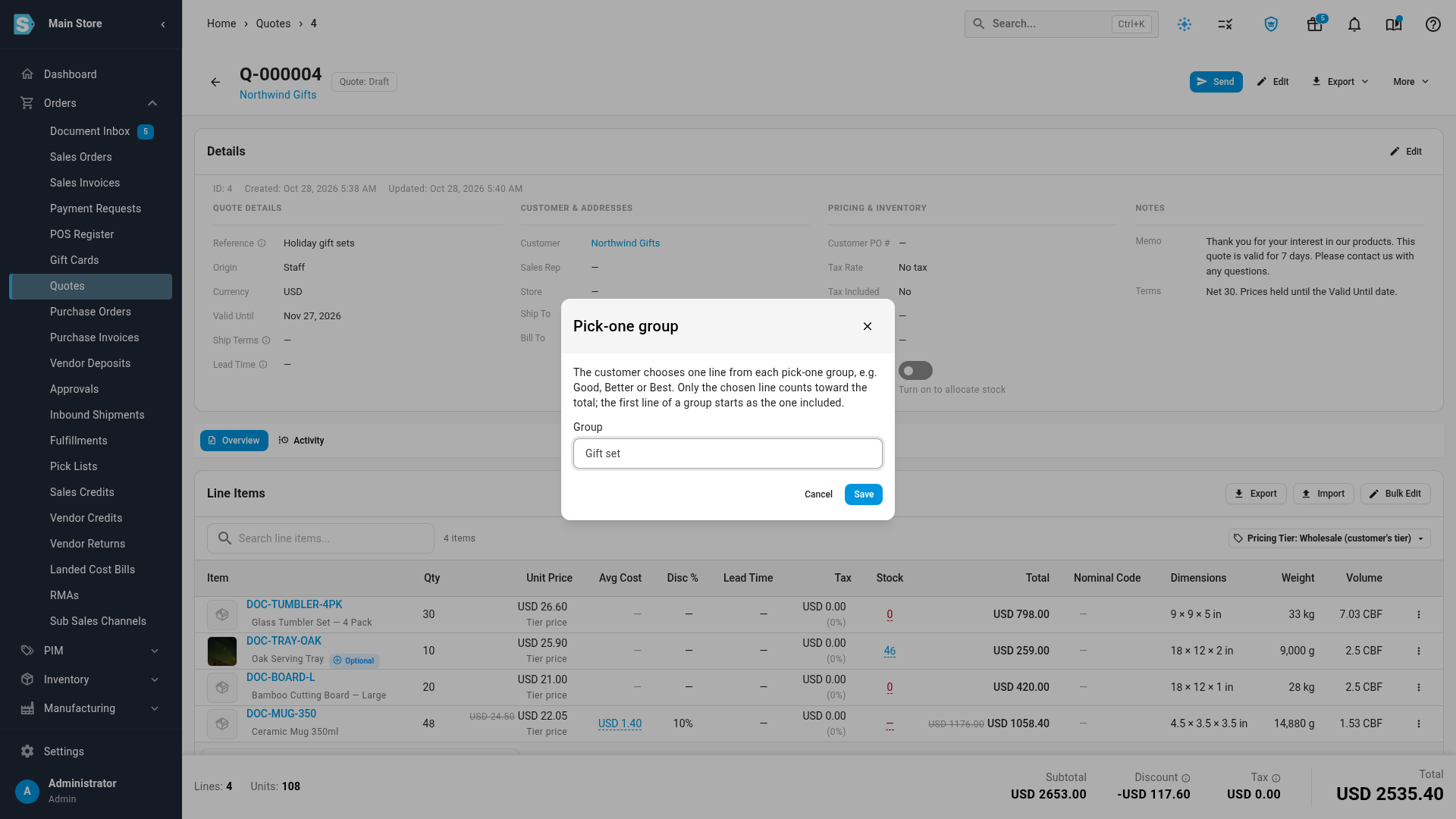The height and width of the screenshot is (819, 1456).
Task: Click the Discount info icon in totals
Action: click(x=1186, y=778)
